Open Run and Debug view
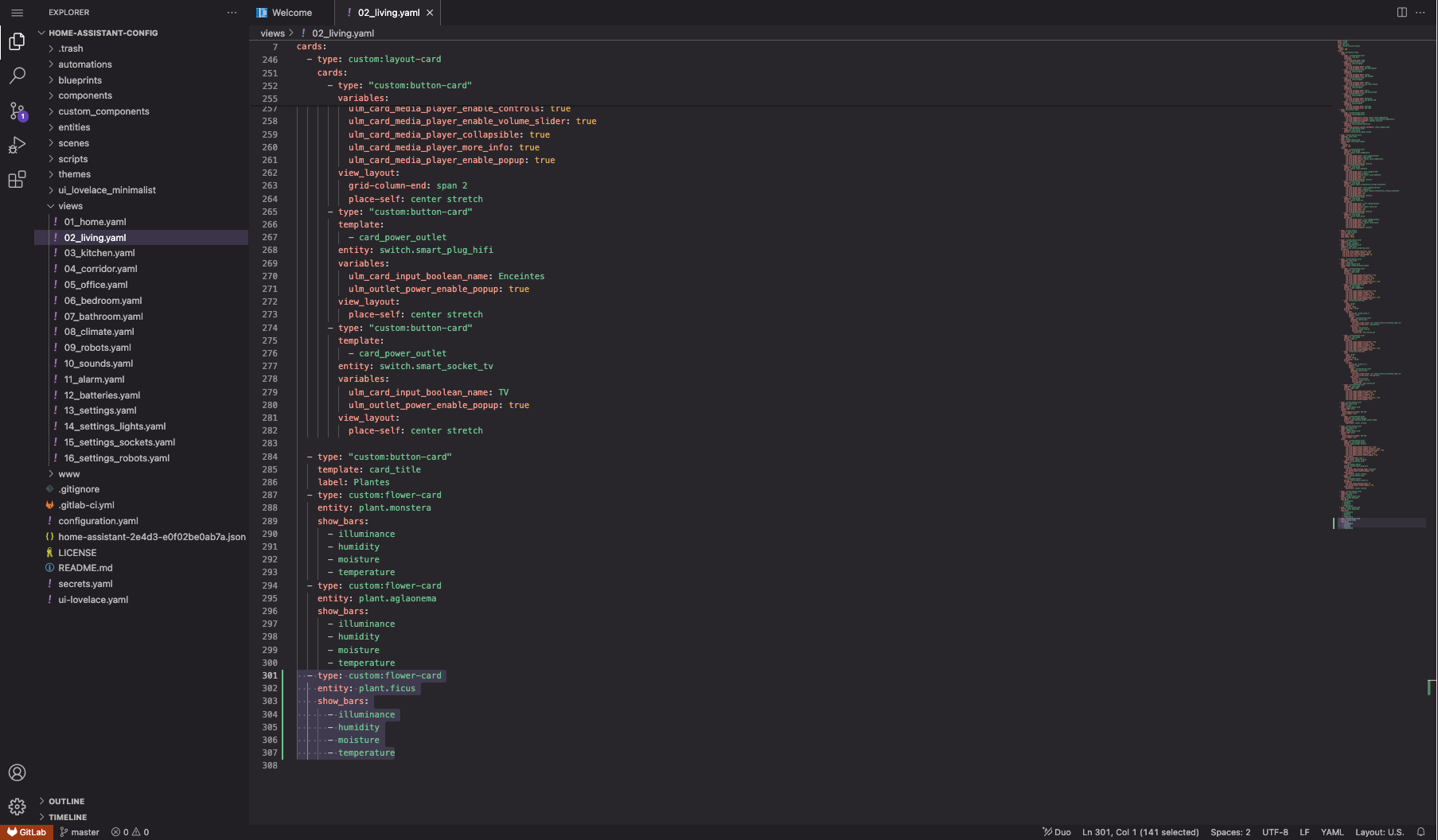This screenshot has height=840, width=1438. [17, 146]
